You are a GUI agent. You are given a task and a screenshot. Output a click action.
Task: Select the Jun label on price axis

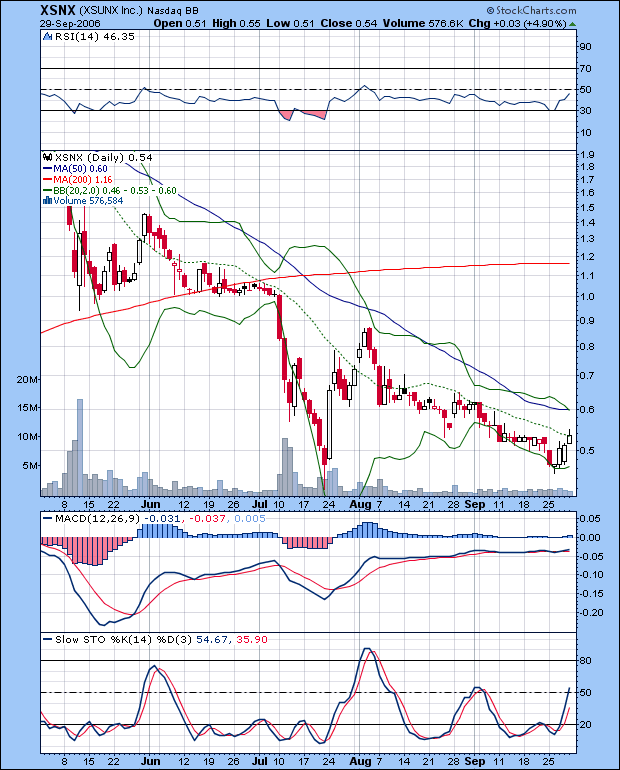148,506
